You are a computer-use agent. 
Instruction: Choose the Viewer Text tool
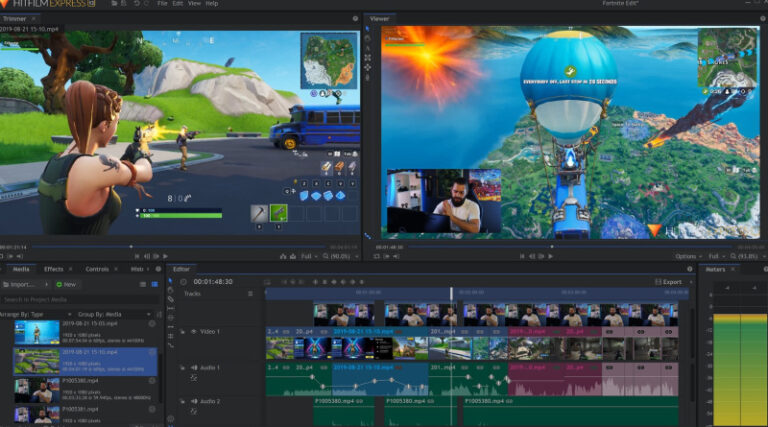368,48
